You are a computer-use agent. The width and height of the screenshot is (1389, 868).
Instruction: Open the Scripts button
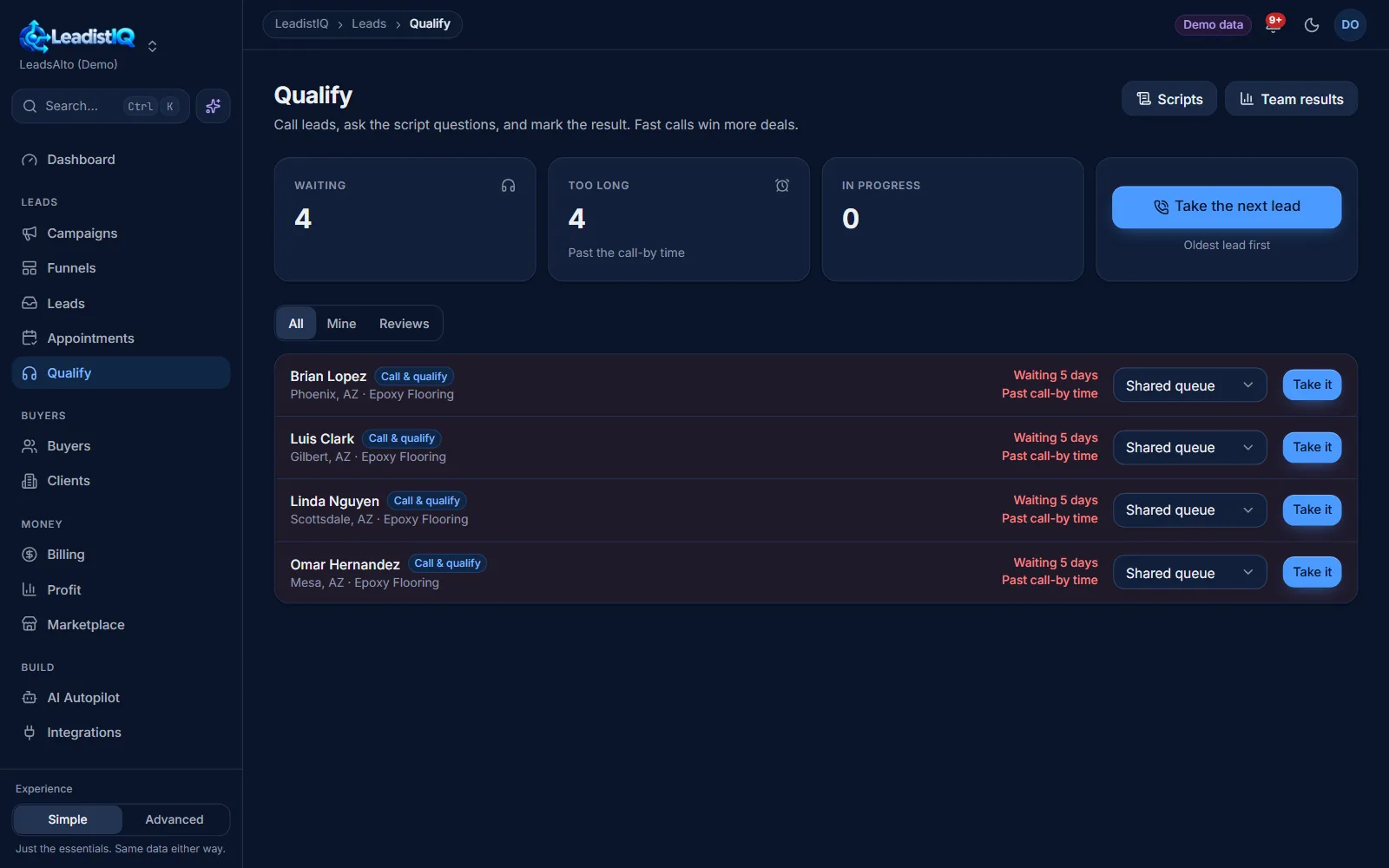click(x=1169, y=99)
